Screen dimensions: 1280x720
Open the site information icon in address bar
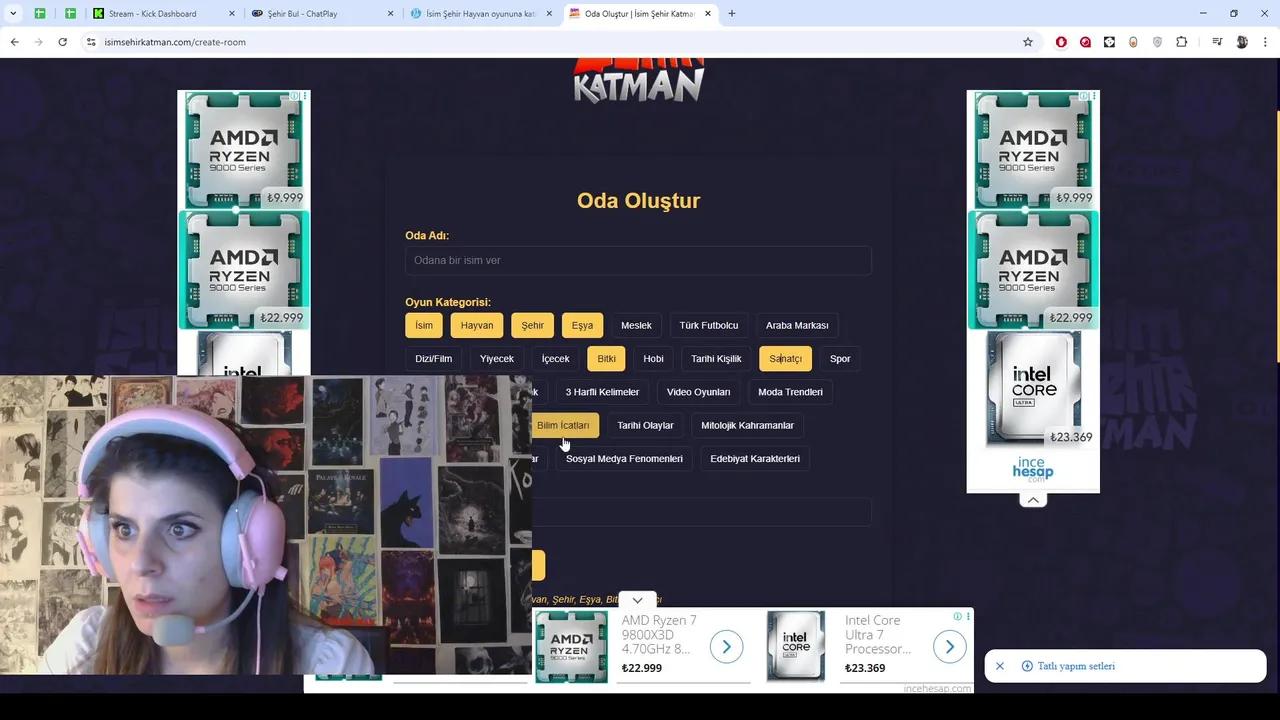coord(91,42)
